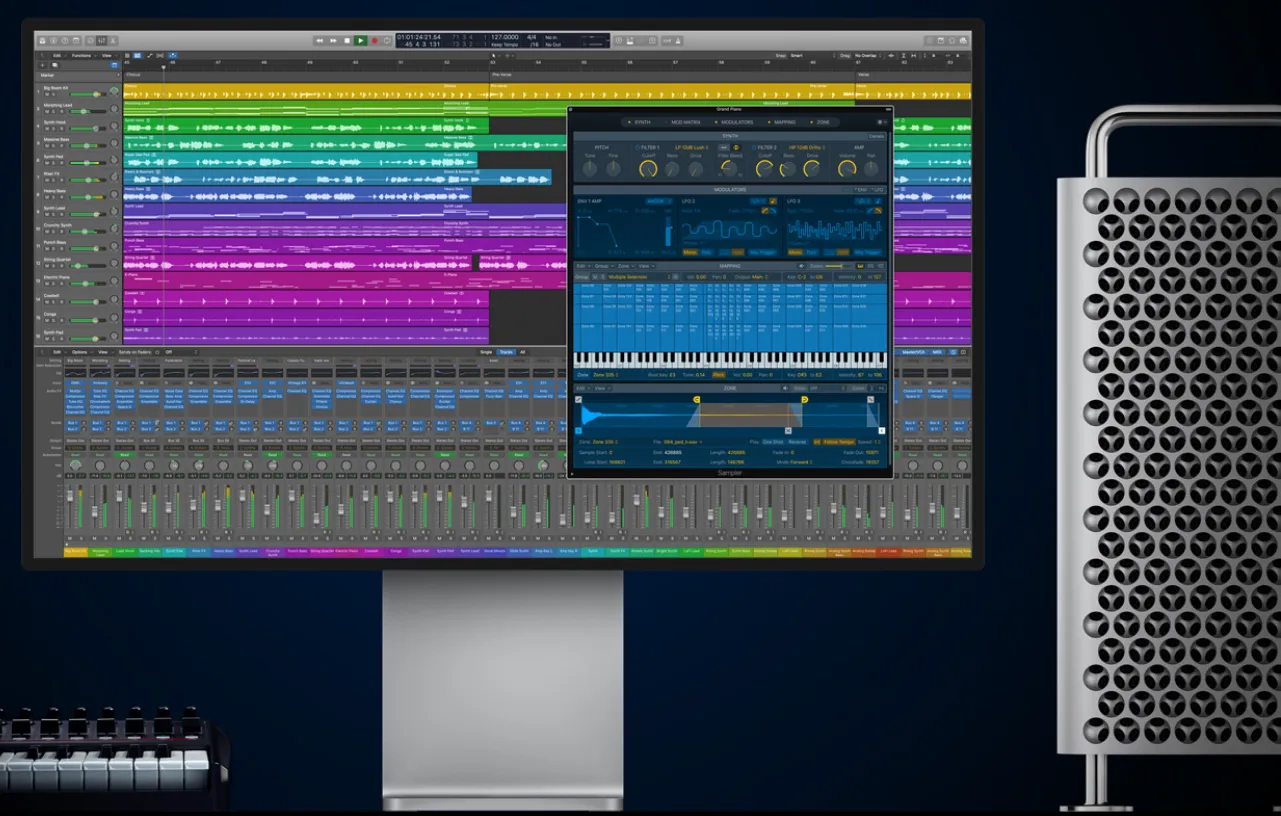1281x816 pixels.
Task: Click the display with tempo 127.0000
Action: click(503, 40)
